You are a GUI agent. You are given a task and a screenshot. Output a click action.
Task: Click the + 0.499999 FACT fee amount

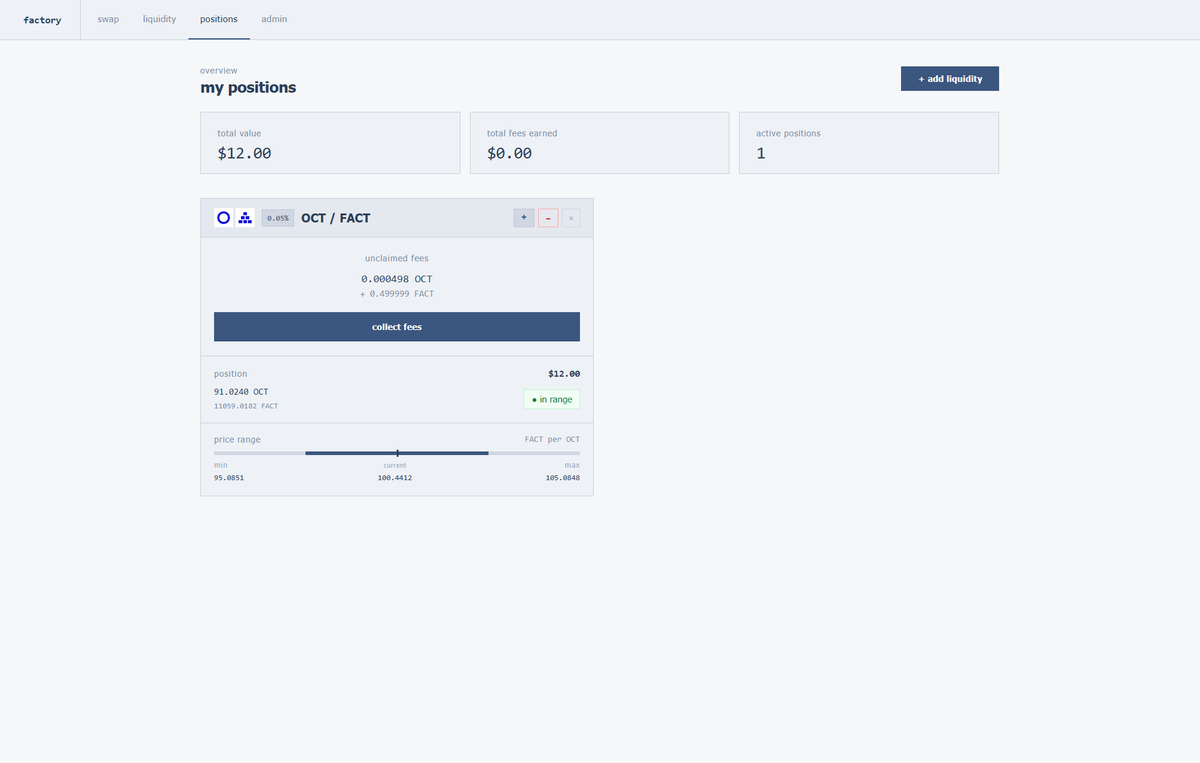[397, 294]
